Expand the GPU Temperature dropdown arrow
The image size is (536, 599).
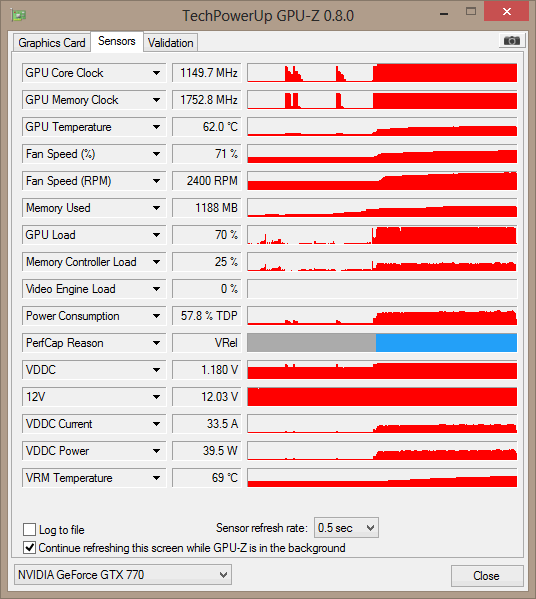tap(156, 127)
